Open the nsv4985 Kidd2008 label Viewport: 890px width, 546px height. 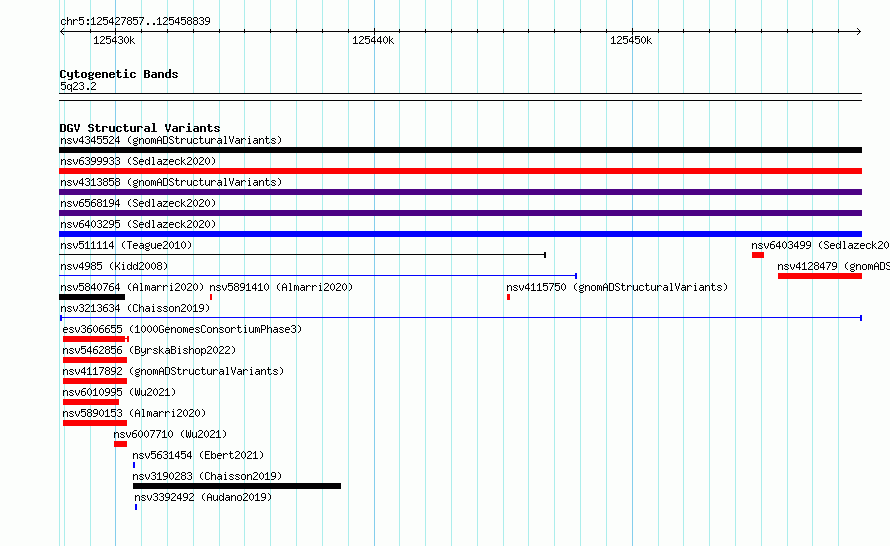tap(114, 266)
